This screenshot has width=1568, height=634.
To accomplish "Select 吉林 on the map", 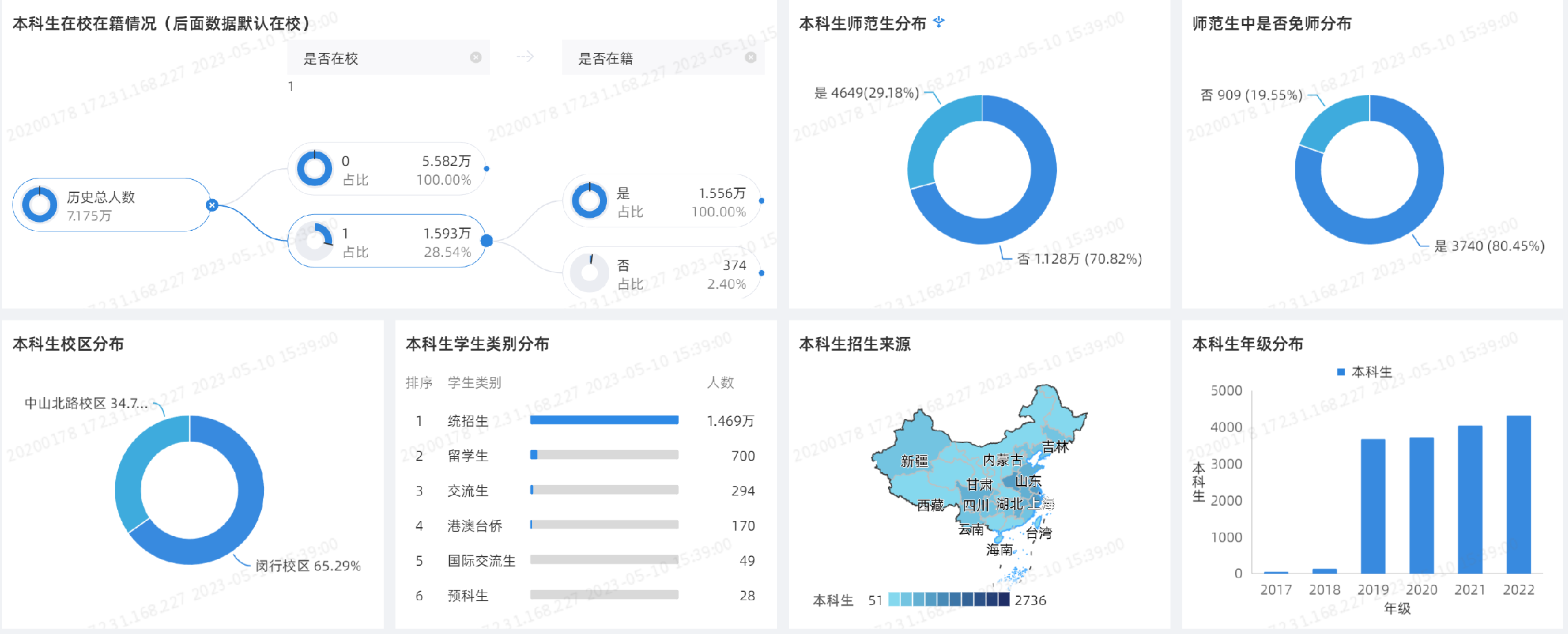I will 1055,447.
